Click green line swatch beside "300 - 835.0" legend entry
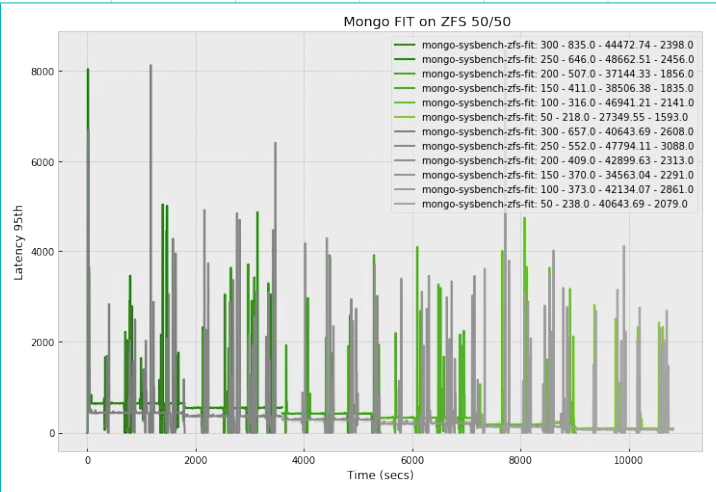Viewport: 716px width, 492px height. (405, 45)
